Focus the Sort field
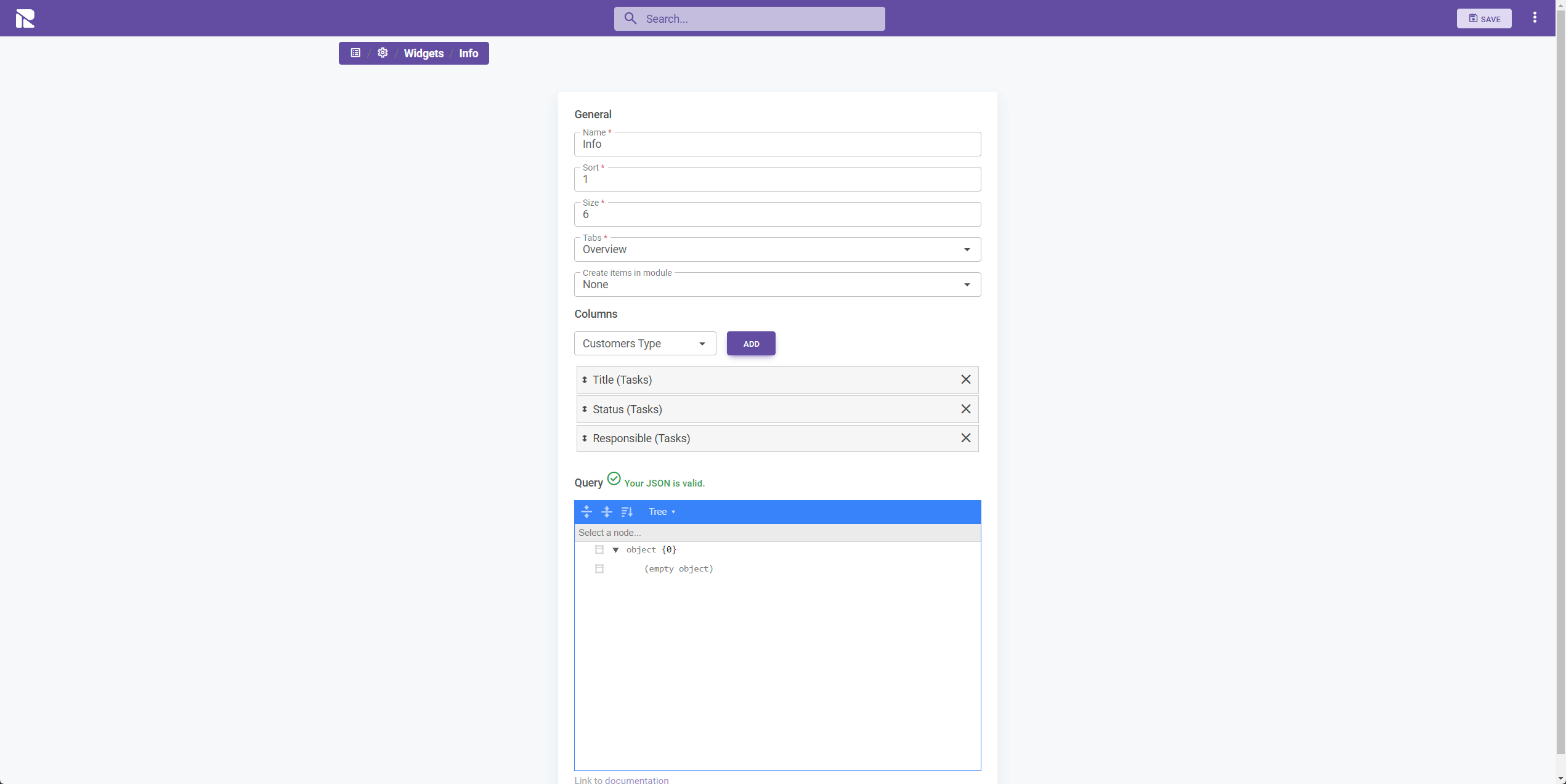This screenshot has height=784, width=1566. pos(777,179)
